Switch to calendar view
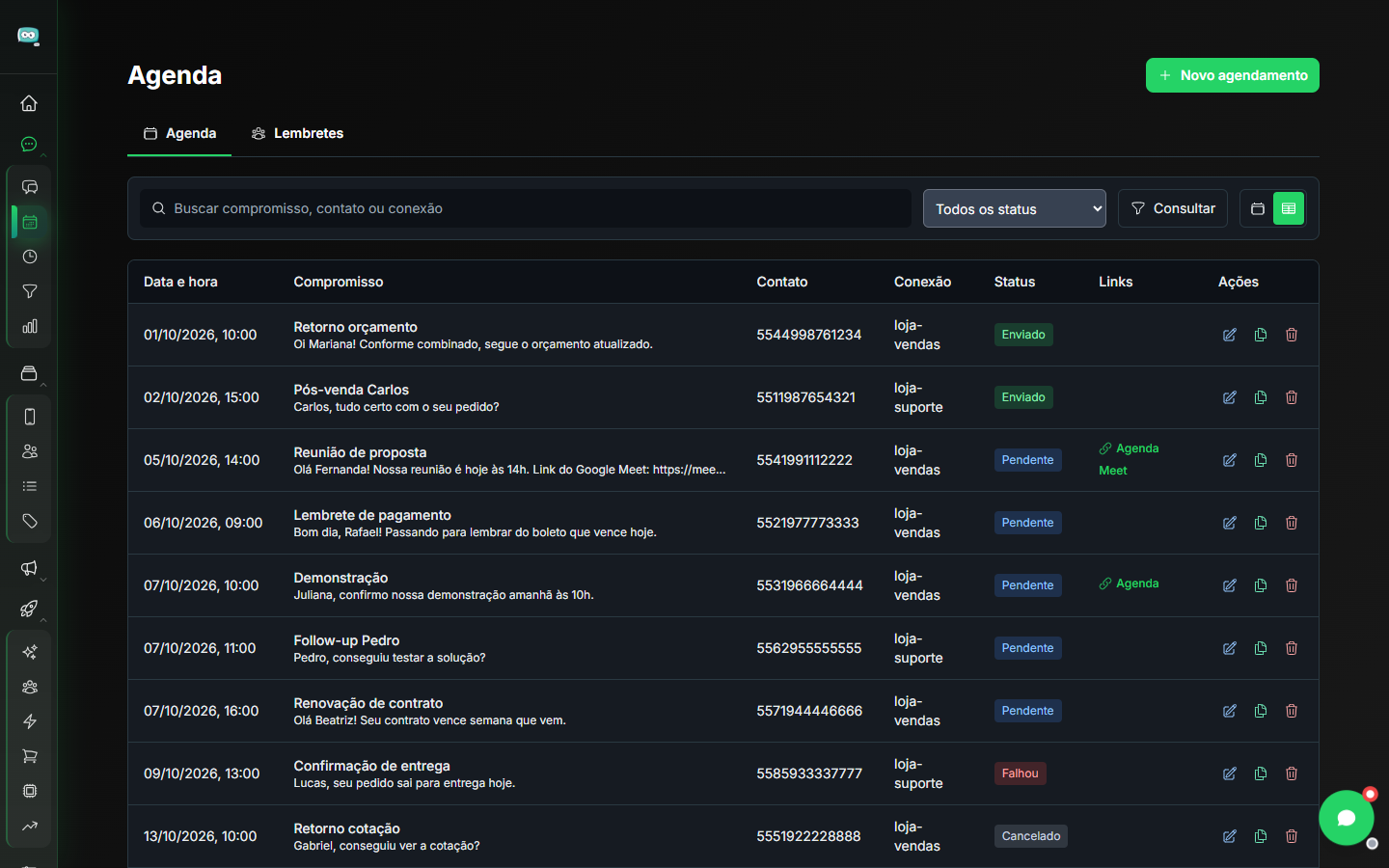1389x868 pixels. [x=1258, y=208]
